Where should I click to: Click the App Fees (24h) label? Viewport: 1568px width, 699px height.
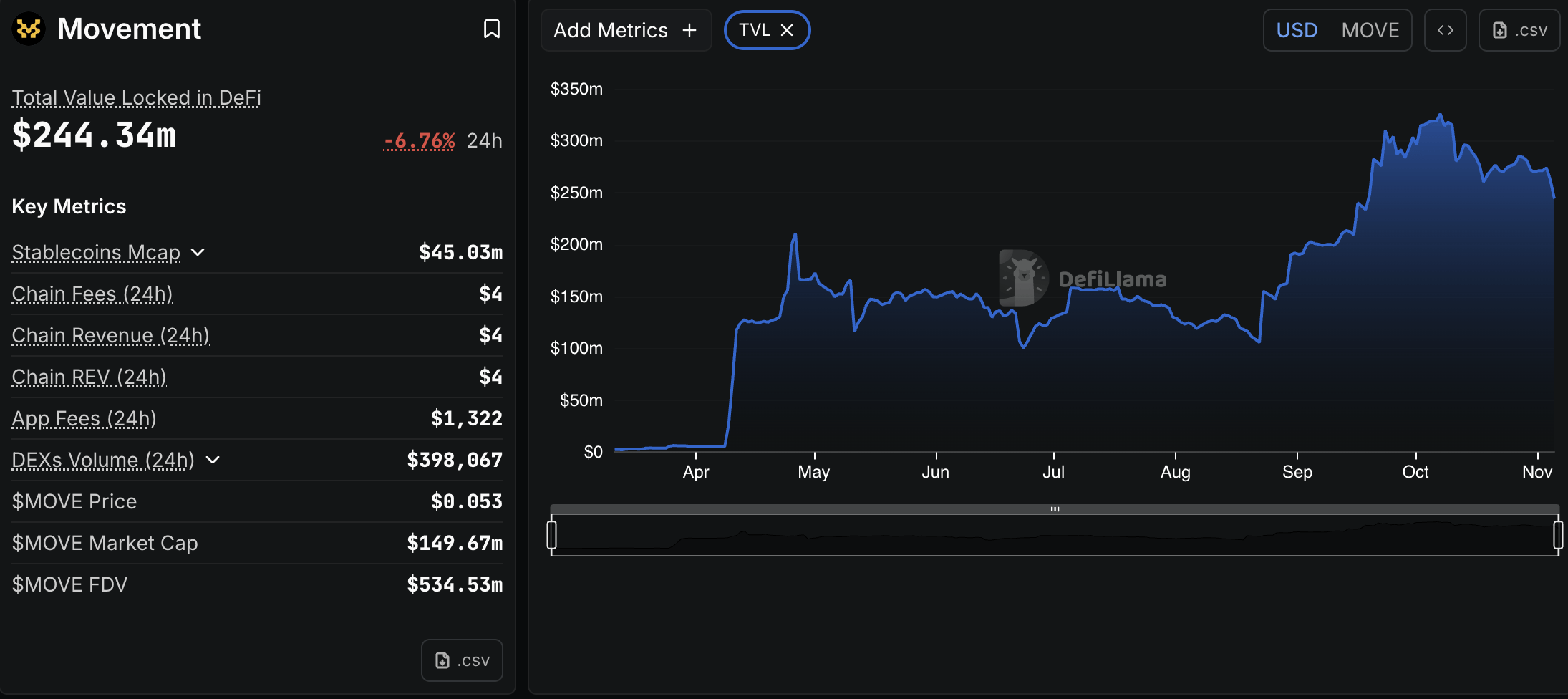coord(84,418)
